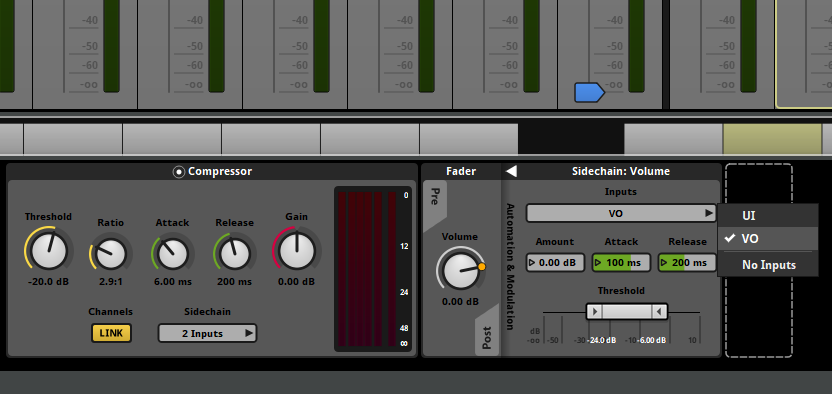Open the VO inputs dropdown
The image size is (832, 394).
621,213
